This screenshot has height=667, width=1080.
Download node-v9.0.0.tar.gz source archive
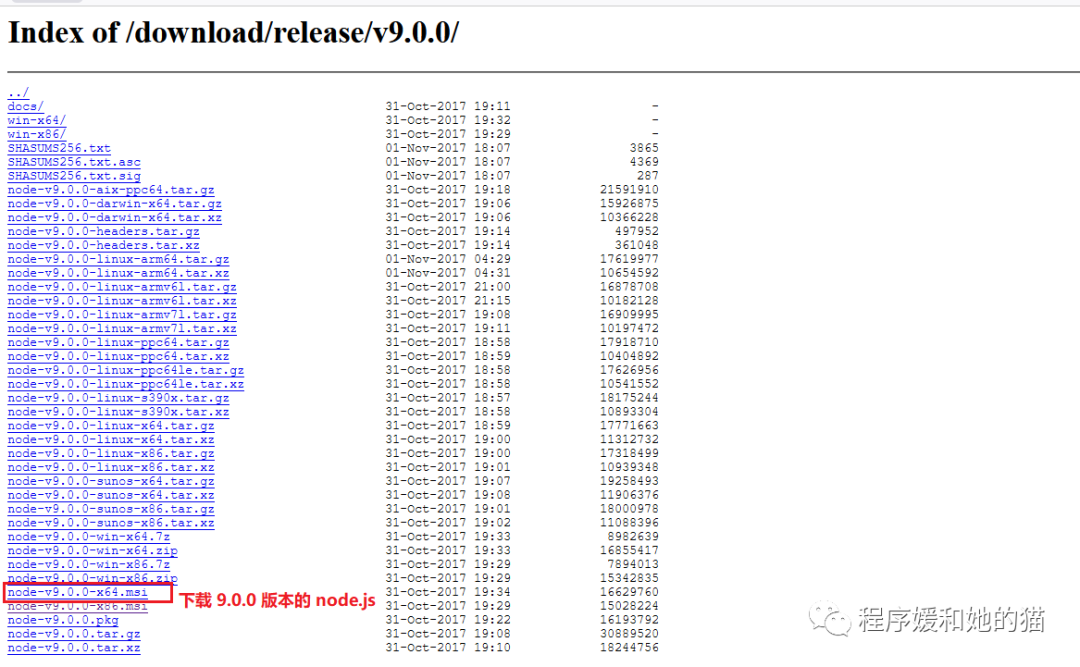point(74,633)
